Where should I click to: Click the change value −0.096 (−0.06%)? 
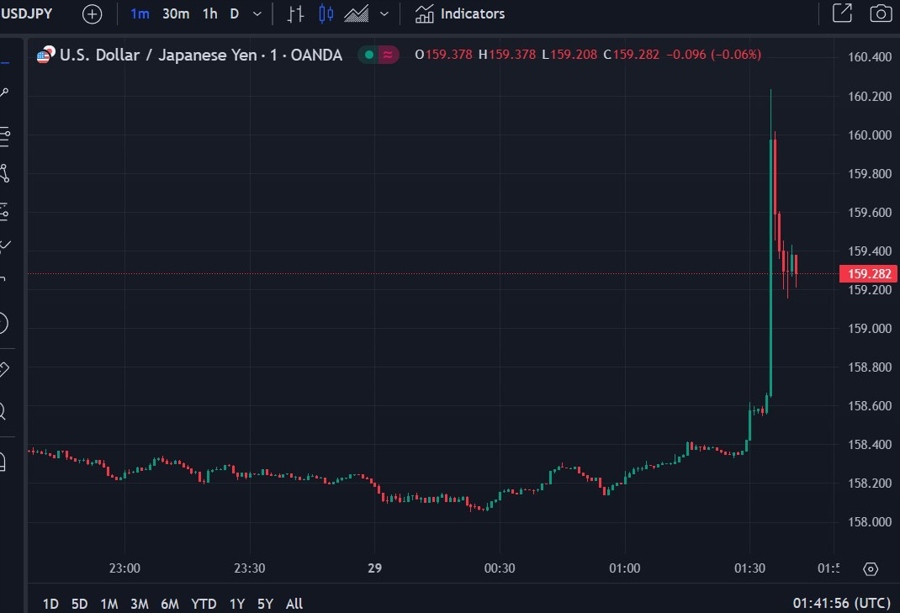click(713, 55)
